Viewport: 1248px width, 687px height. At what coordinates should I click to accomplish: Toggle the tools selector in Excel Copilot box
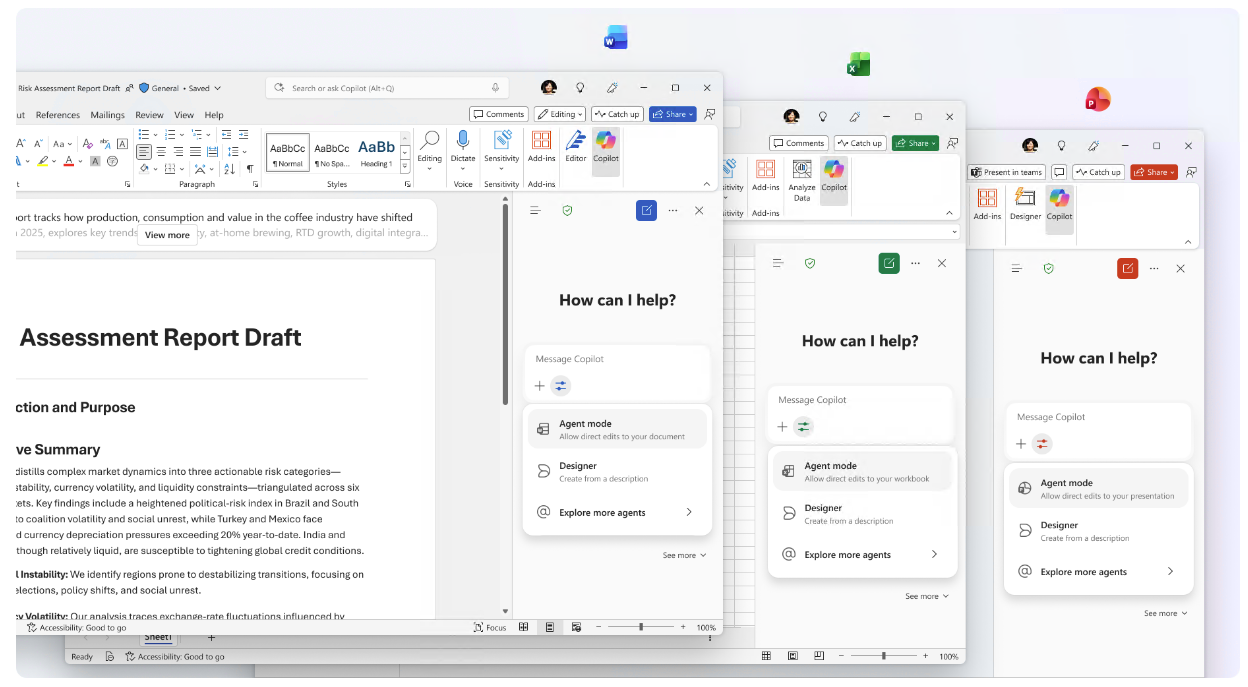click(x=803, y=427)
